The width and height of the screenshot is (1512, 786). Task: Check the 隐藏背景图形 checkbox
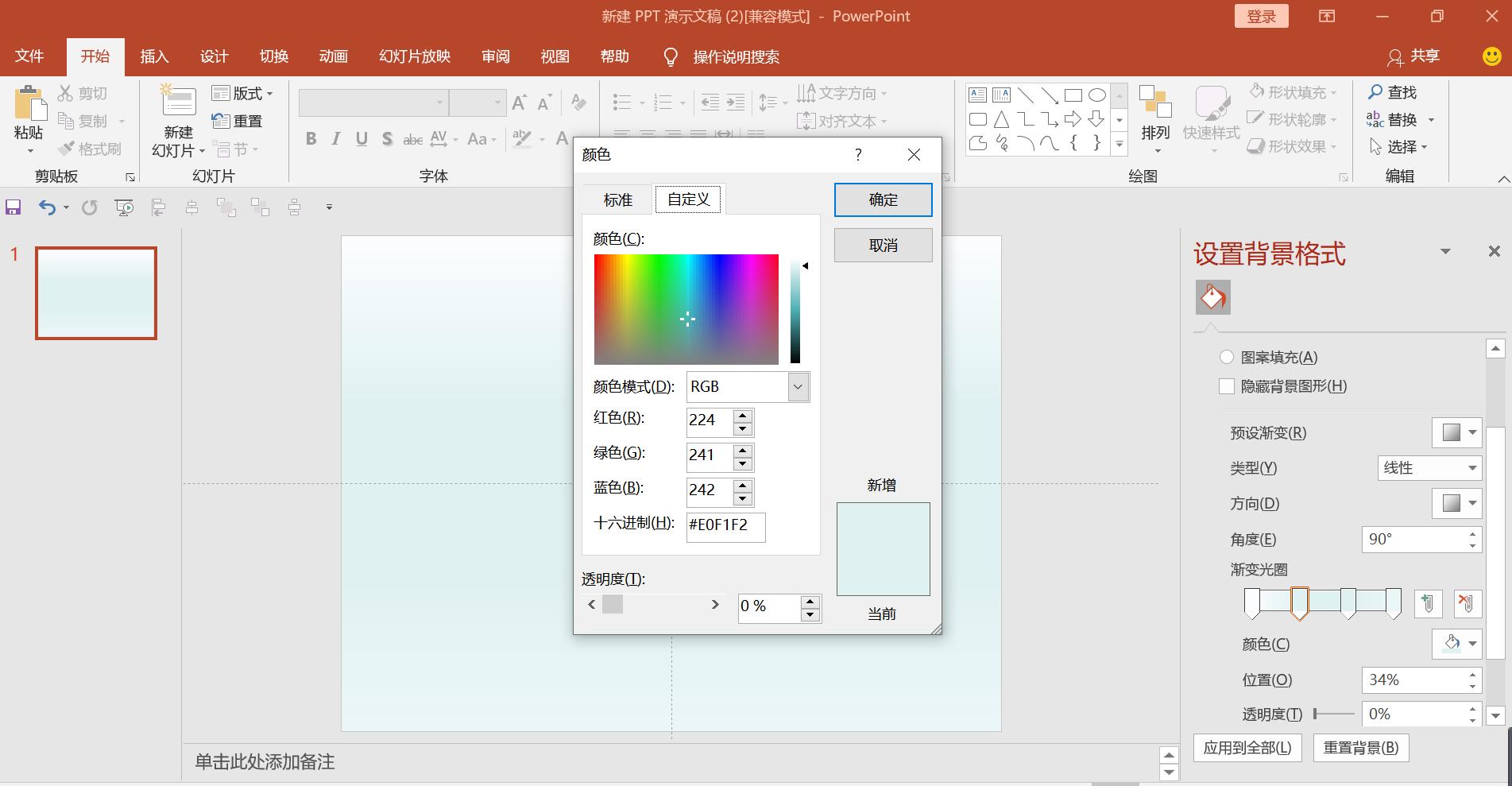[x=1227, y=386]
